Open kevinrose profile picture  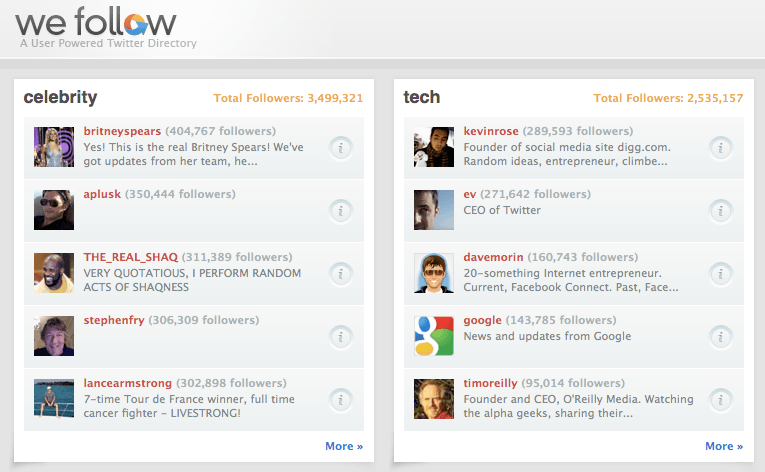point(434,147)
